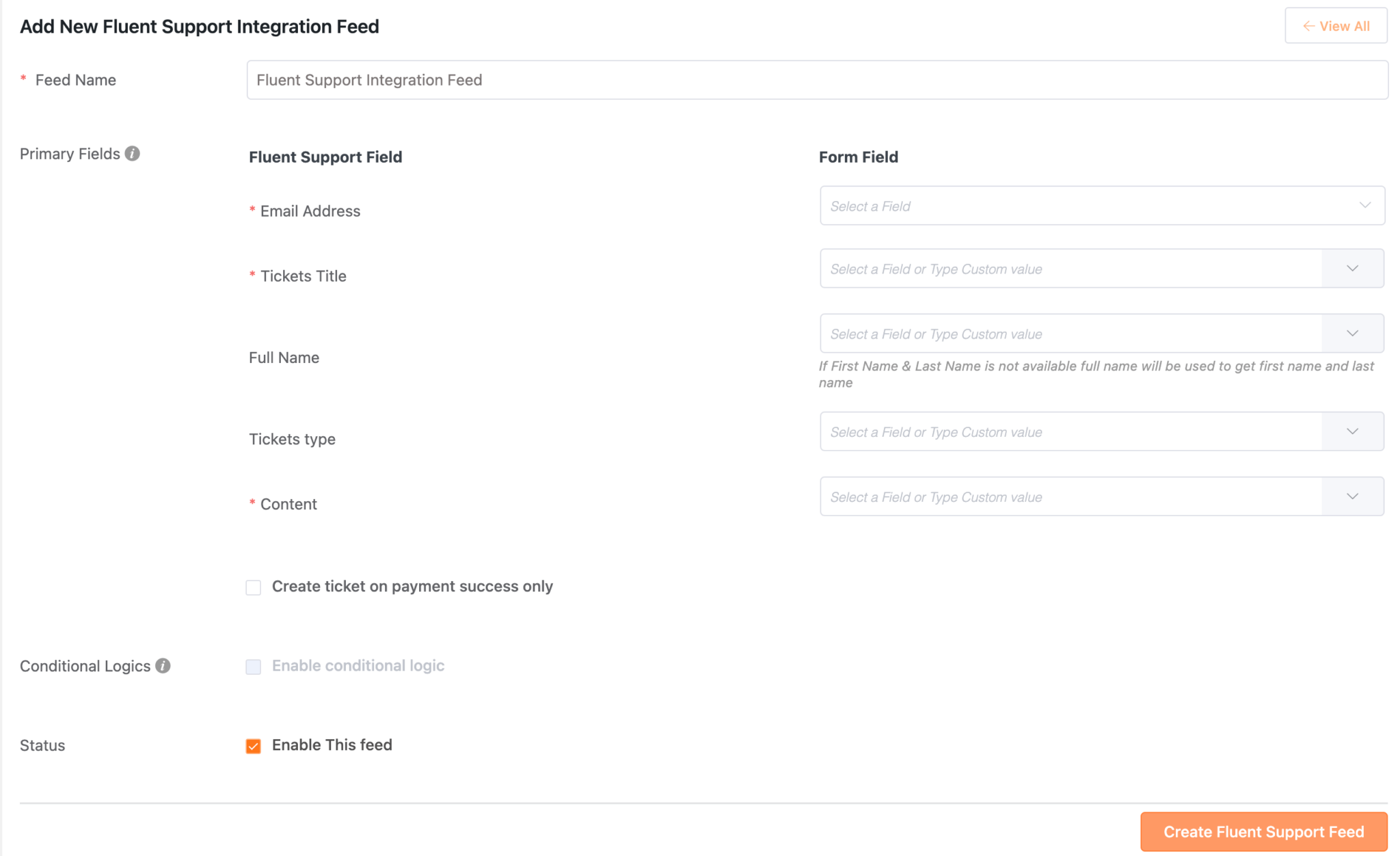Enable "Create ticket on payment success only"
The height and width of the screenshot is (856, 1400).
[253, 587]
